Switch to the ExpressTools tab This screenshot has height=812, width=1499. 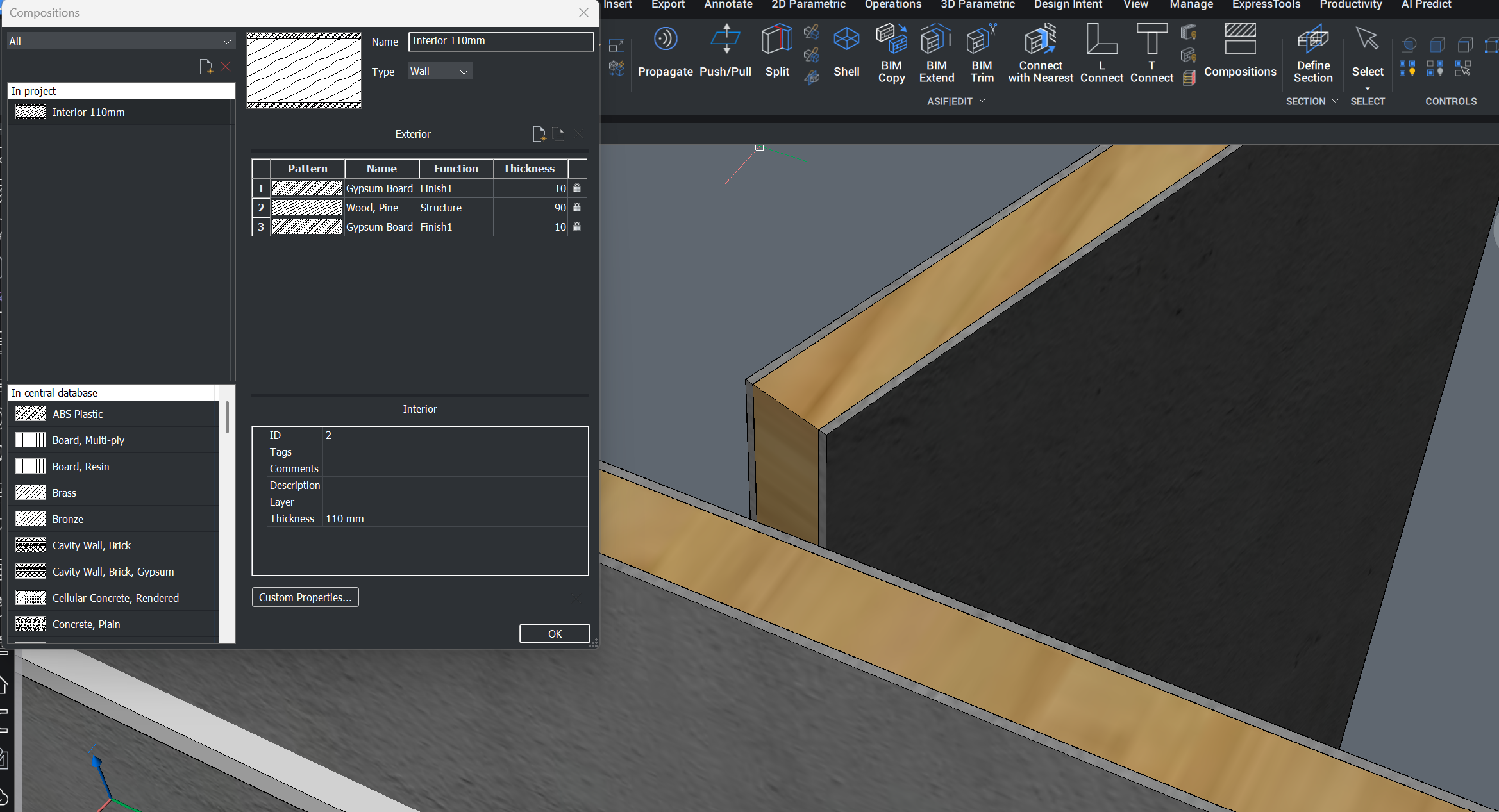1266,5
